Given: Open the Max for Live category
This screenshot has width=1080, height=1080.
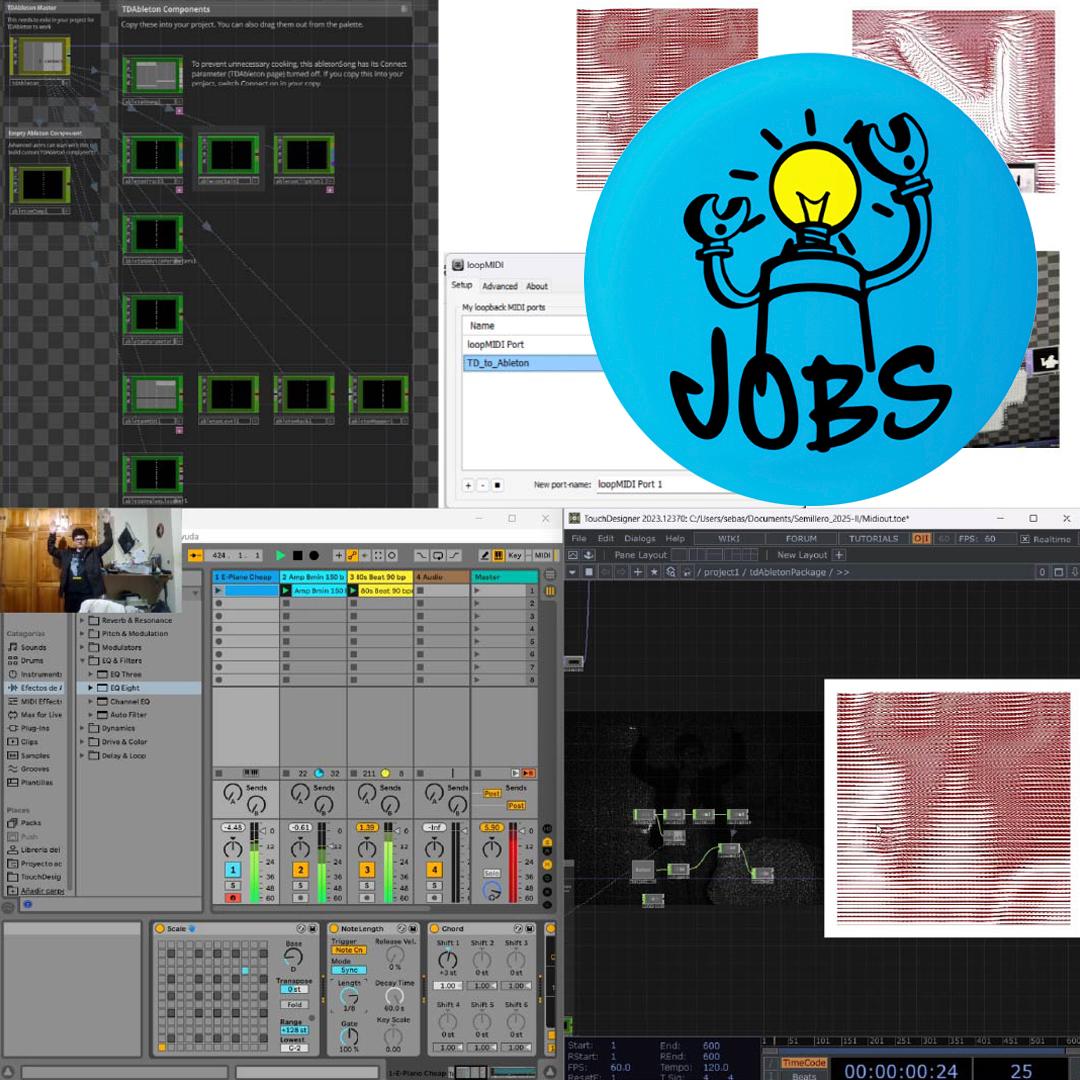Looking at the screenshot, I should 34,714.
